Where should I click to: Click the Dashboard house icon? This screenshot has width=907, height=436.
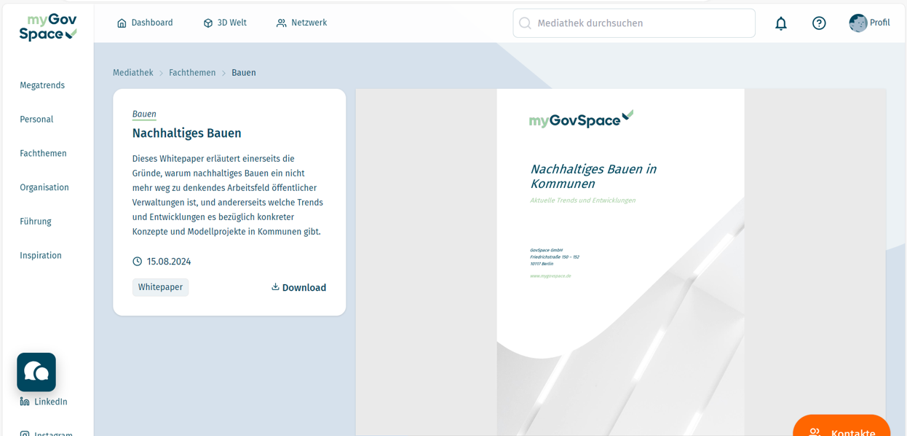click(x=121, y=23)
